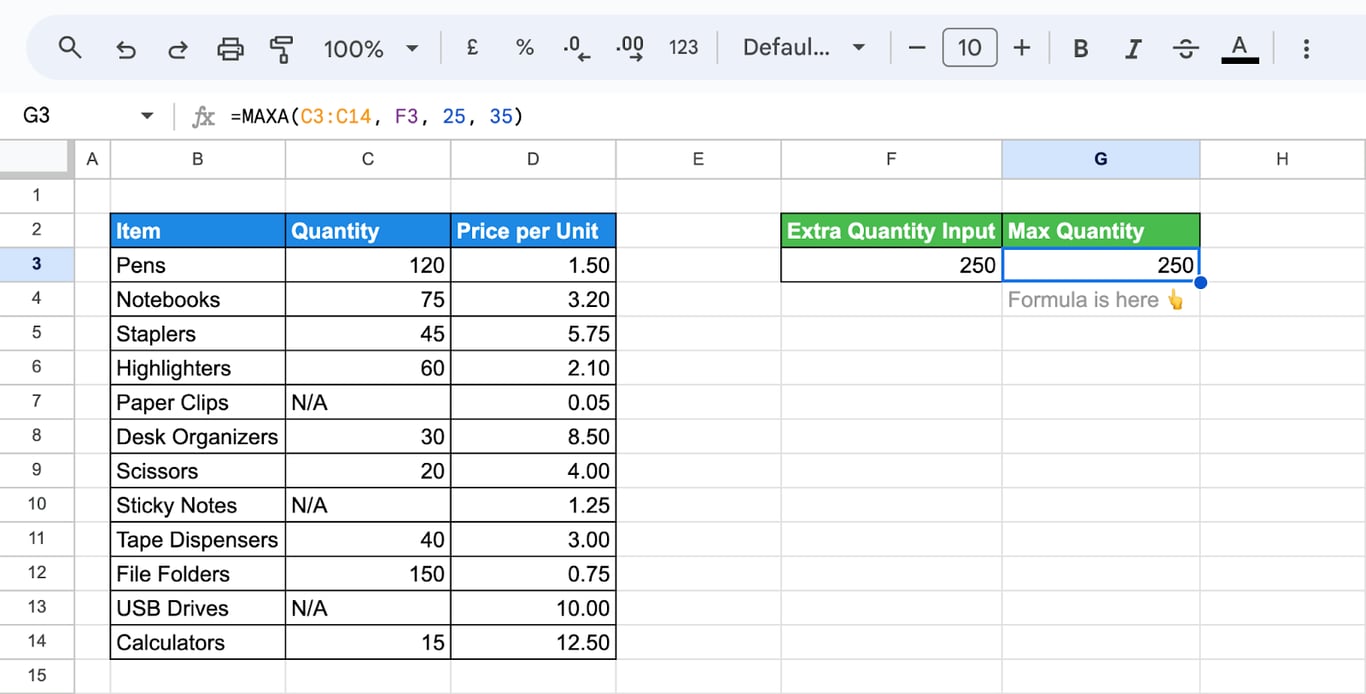The image size is (1366, 694).
Task: Click the fx function icon
Action: [203, 117]
